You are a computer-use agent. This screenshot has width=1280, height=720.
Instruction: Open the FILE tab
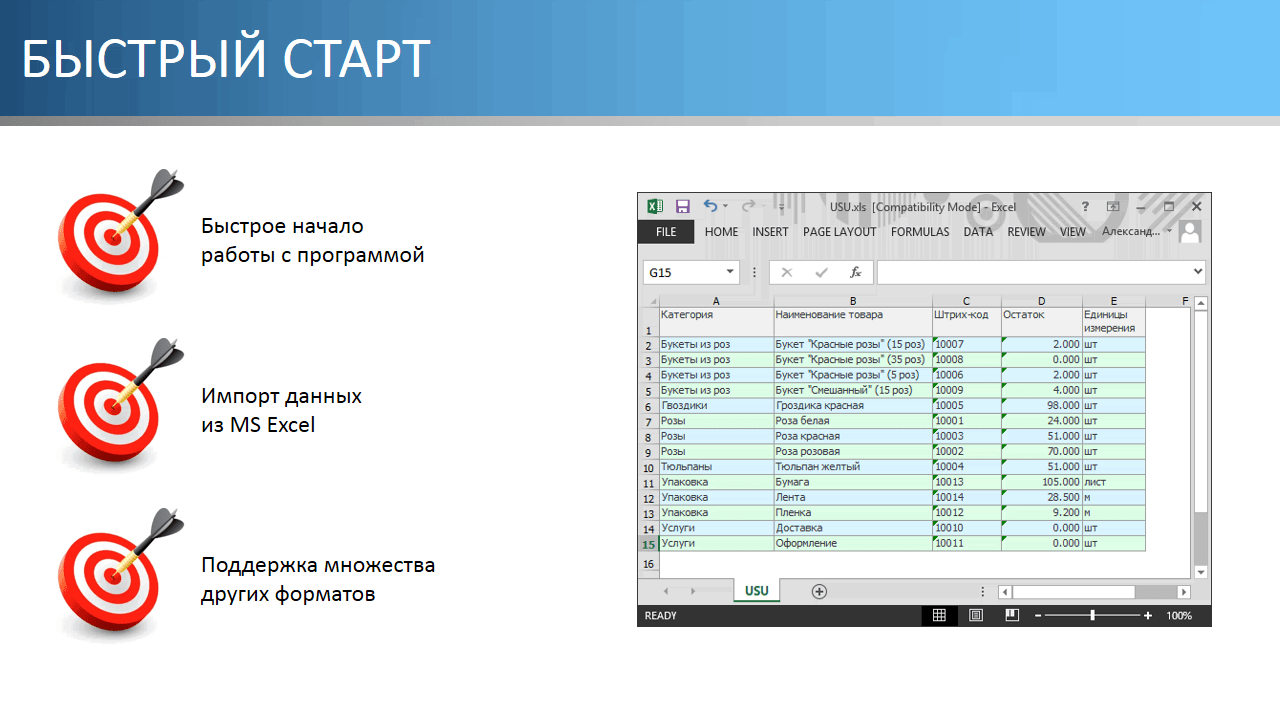pos(666,232)
